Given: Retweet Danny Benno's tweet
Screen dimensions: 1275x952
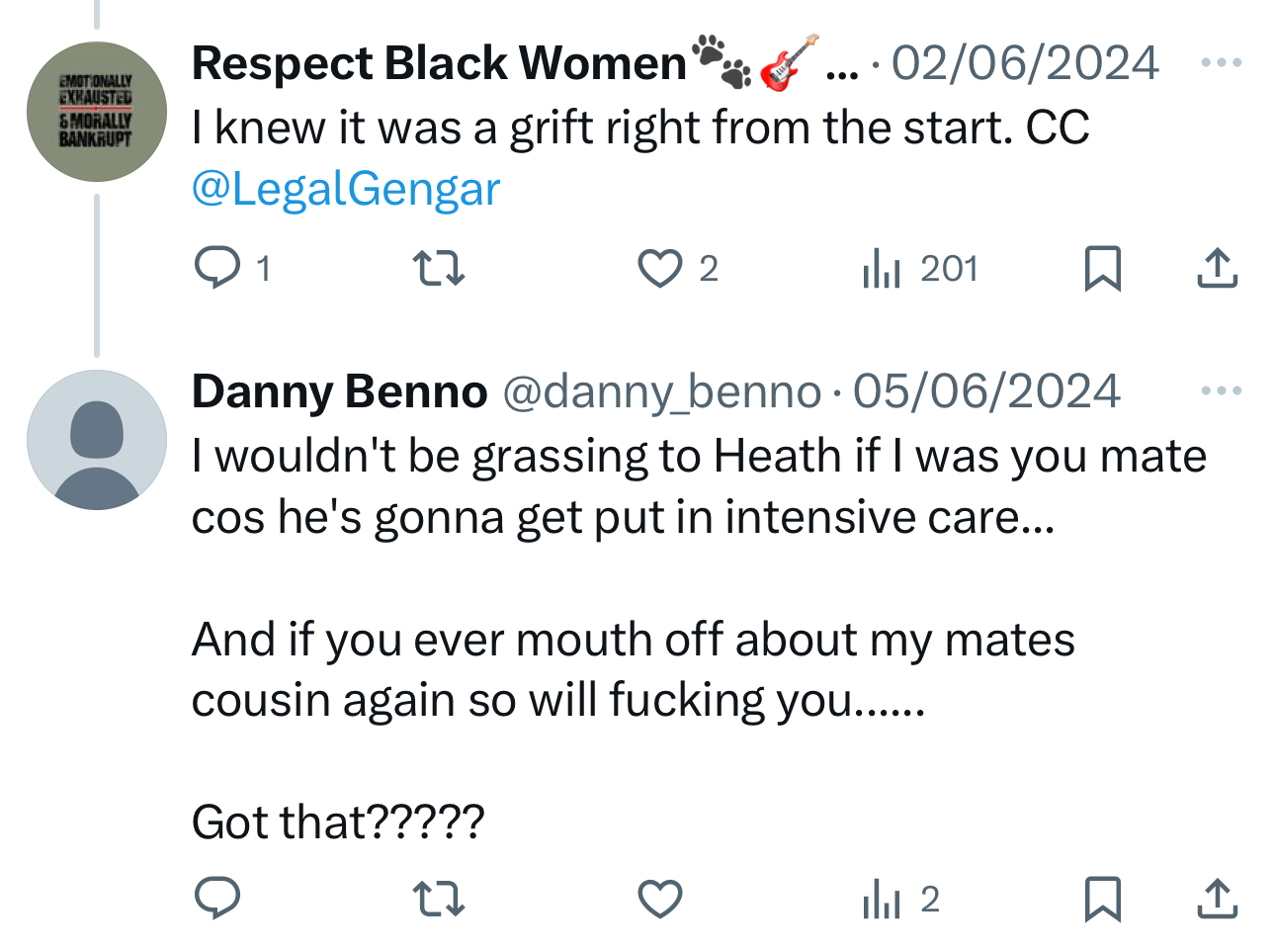Looking at the screenshot, I should coord(438,899).
